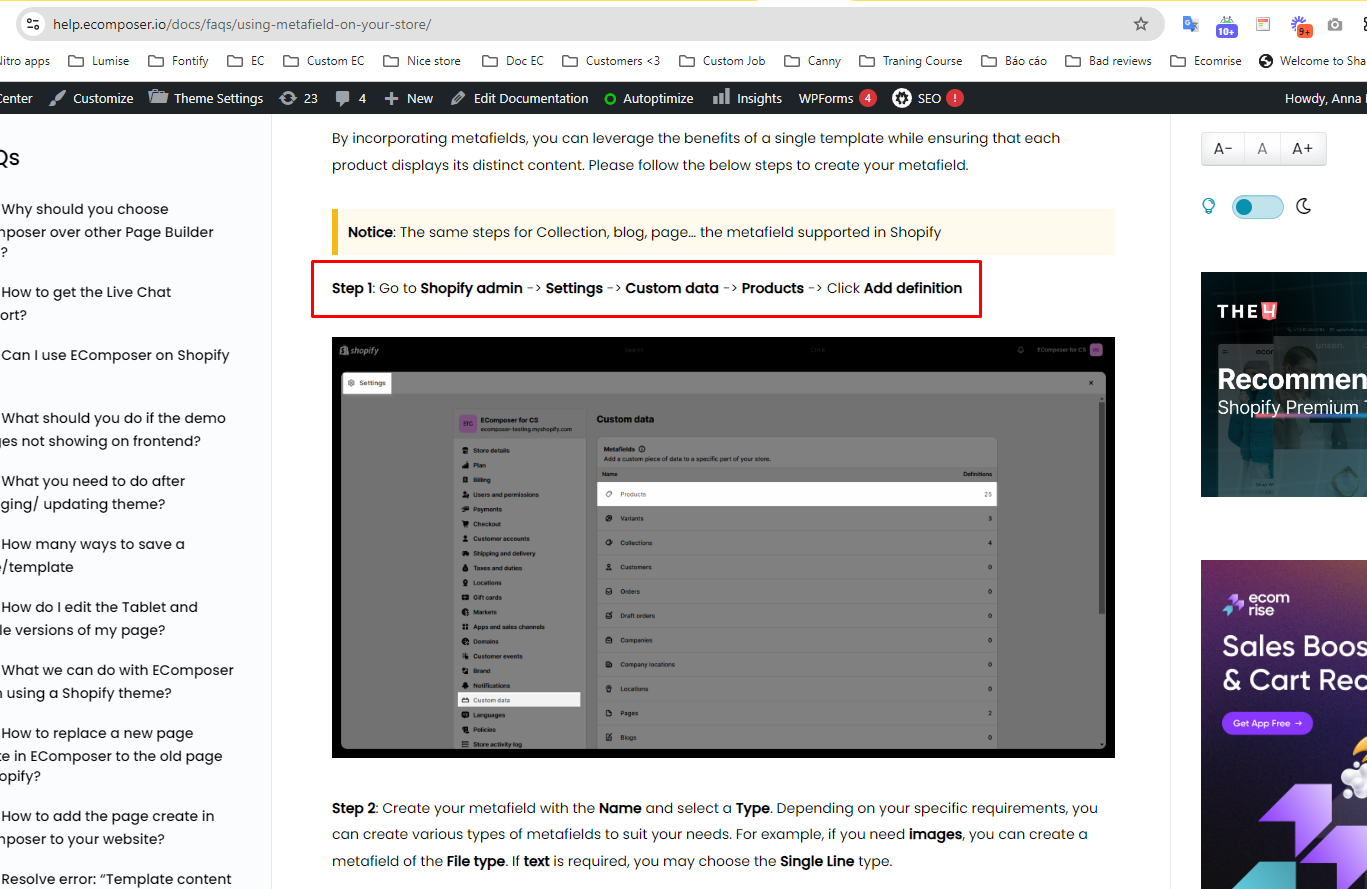Click the site info icon beside URL
This screenshot has height=889, width=1367.
[32, 24]
